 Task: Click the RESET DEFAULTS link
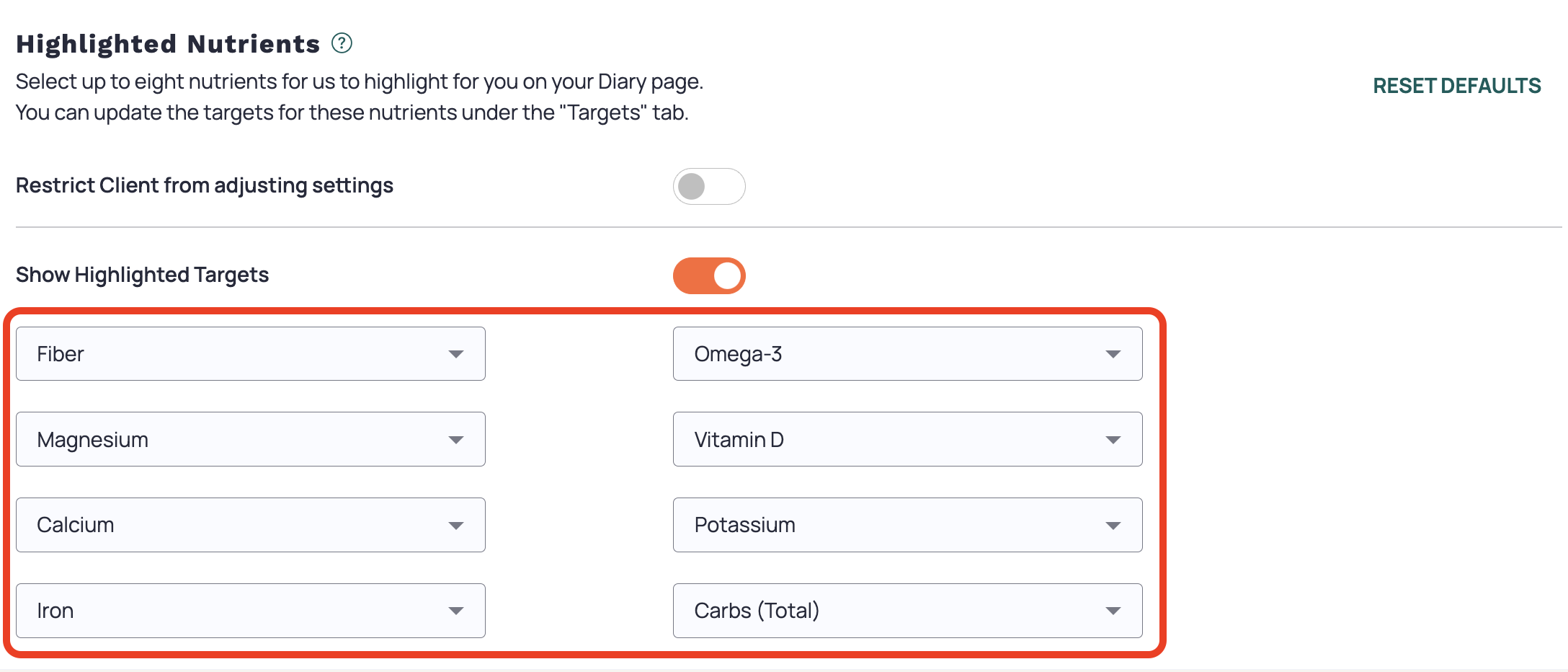(1456, 86)
